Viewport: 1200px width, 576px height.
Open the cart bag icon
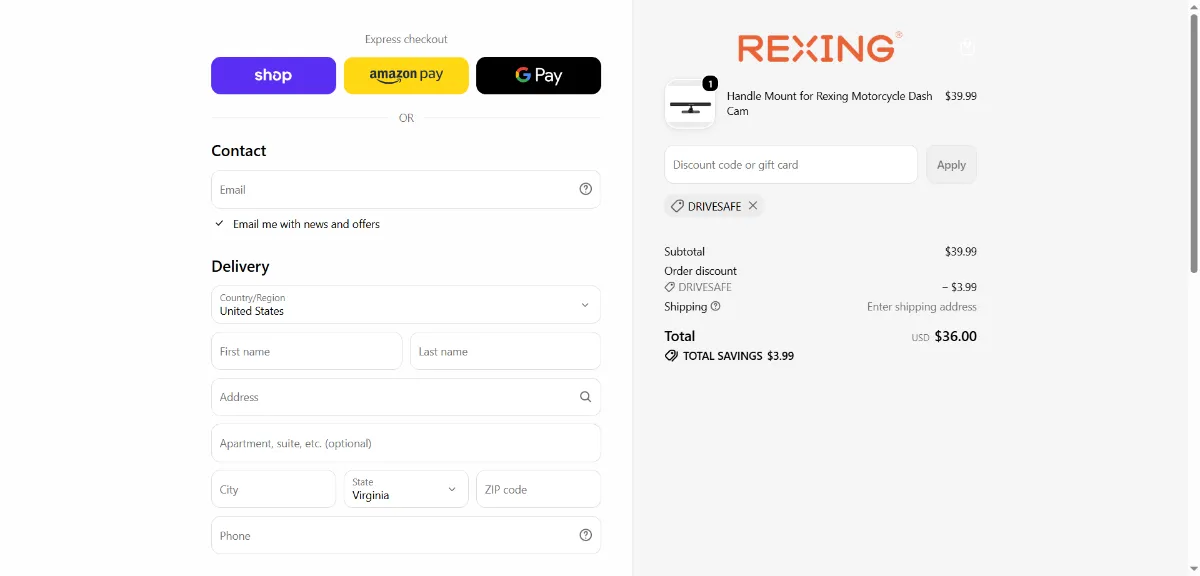967,47
